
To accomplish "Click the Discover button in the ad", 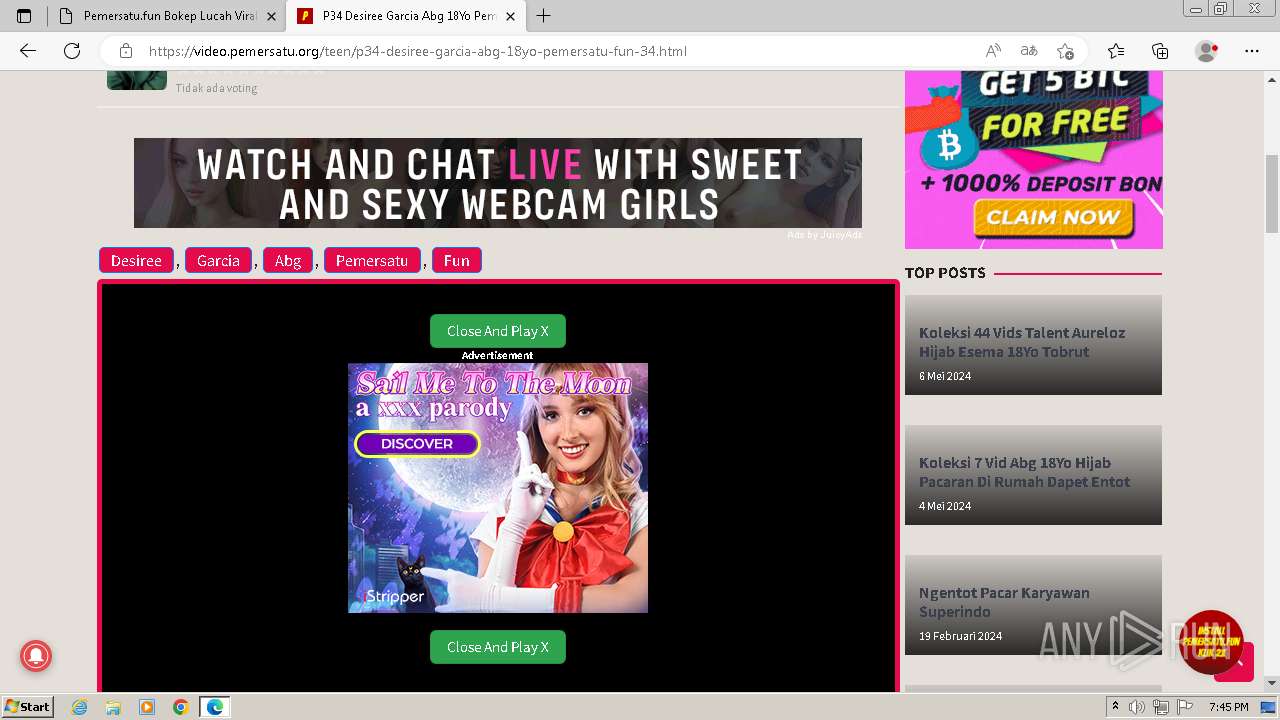I will pos(417,444).
